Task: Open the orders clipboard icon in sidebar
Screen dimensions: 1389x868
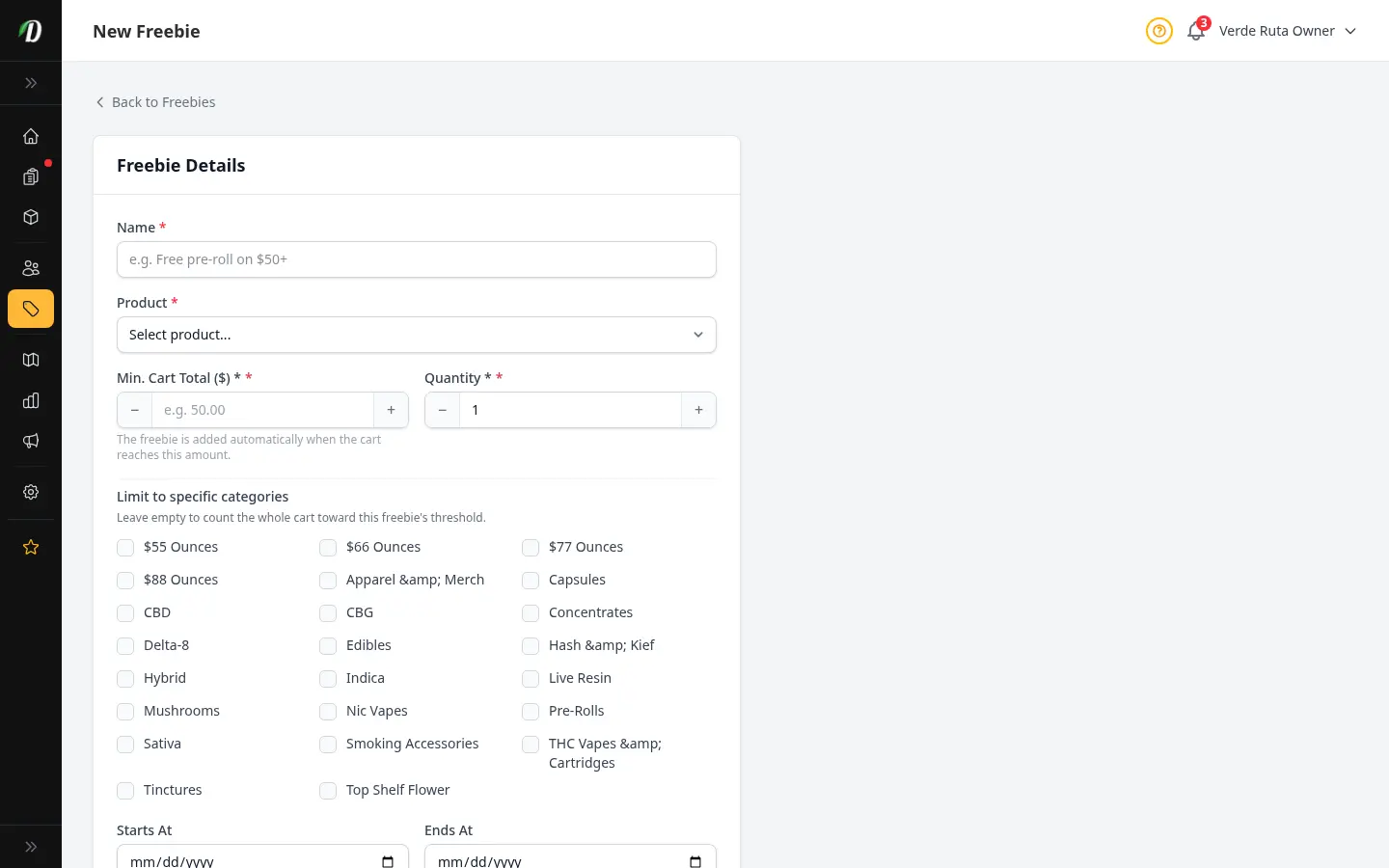Action: (31, 176)
